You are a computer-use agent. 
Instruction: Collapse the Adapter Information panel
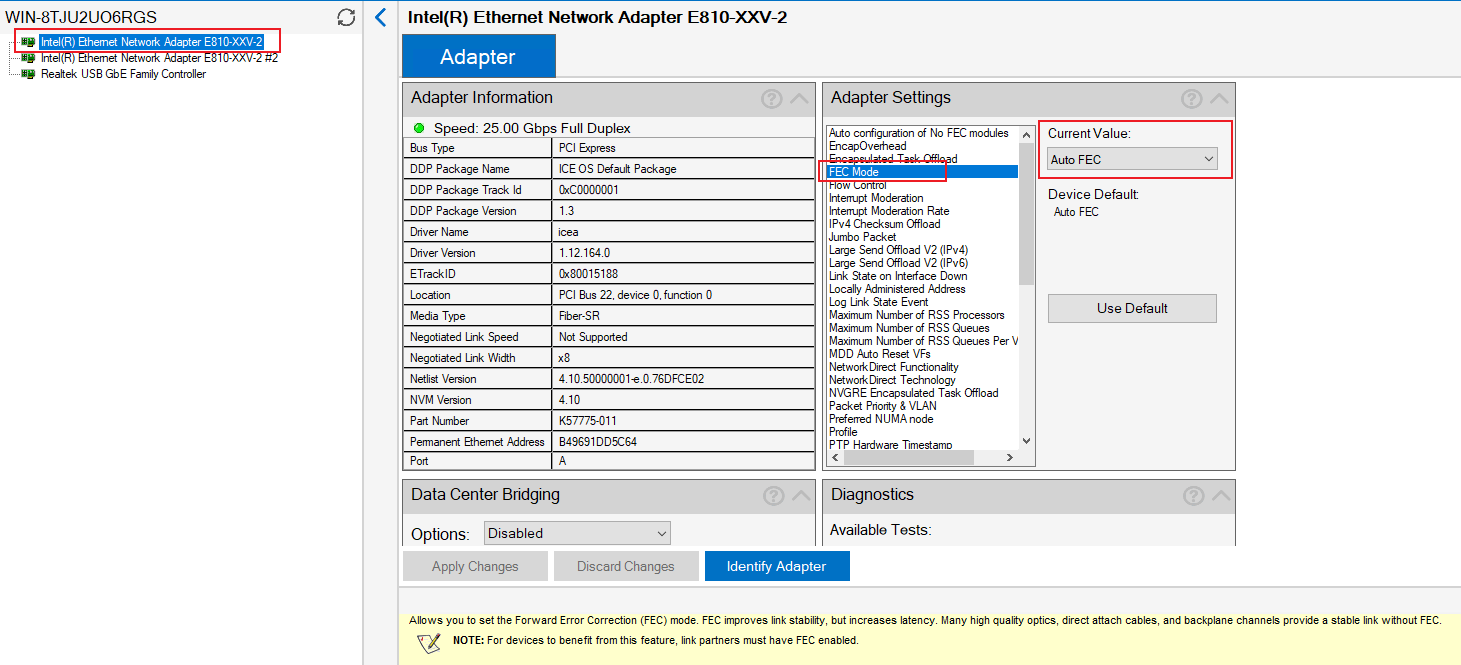tap(799, 98)
